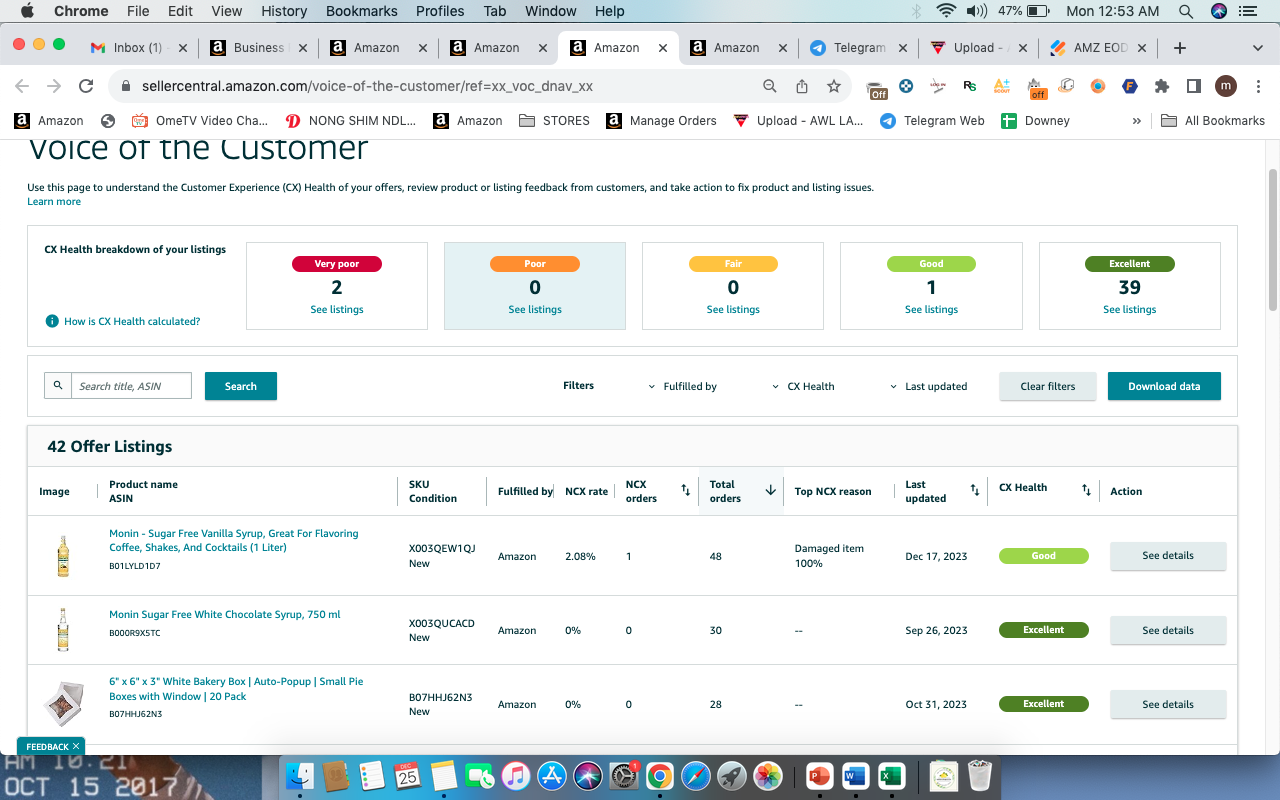1280x800 pixels.
Task: Expand the Fulfilled by filter dropdown
Action: pyautogui.click(x=683, y=386)
